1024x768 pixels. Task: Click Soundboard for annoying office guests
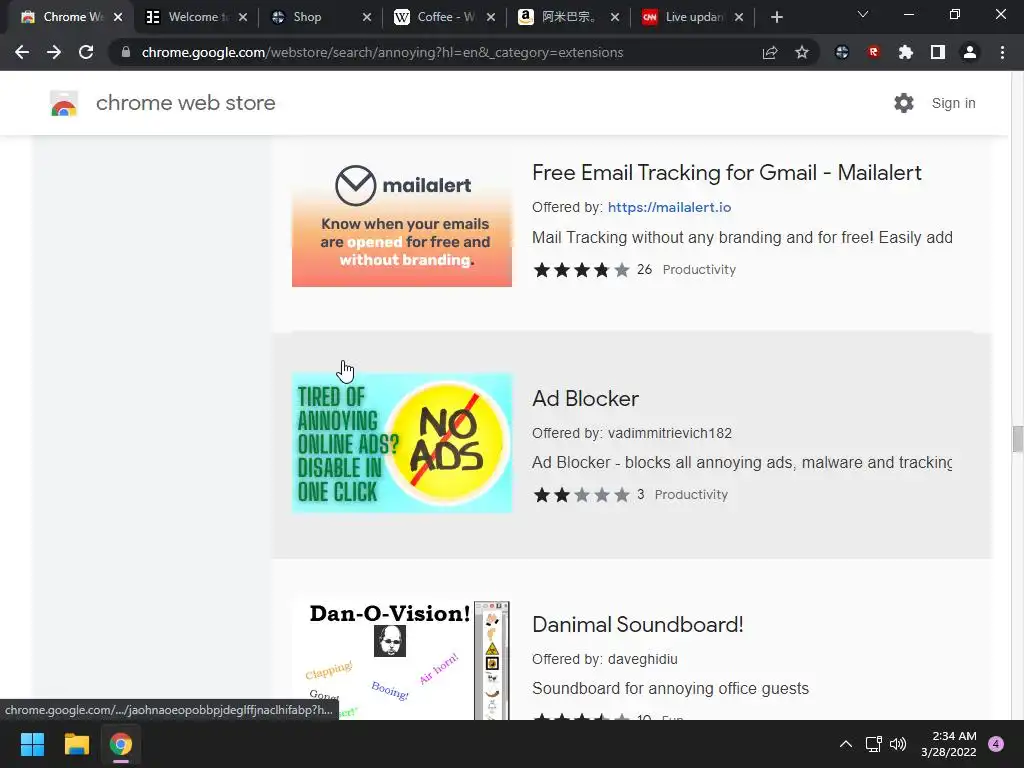670,688
